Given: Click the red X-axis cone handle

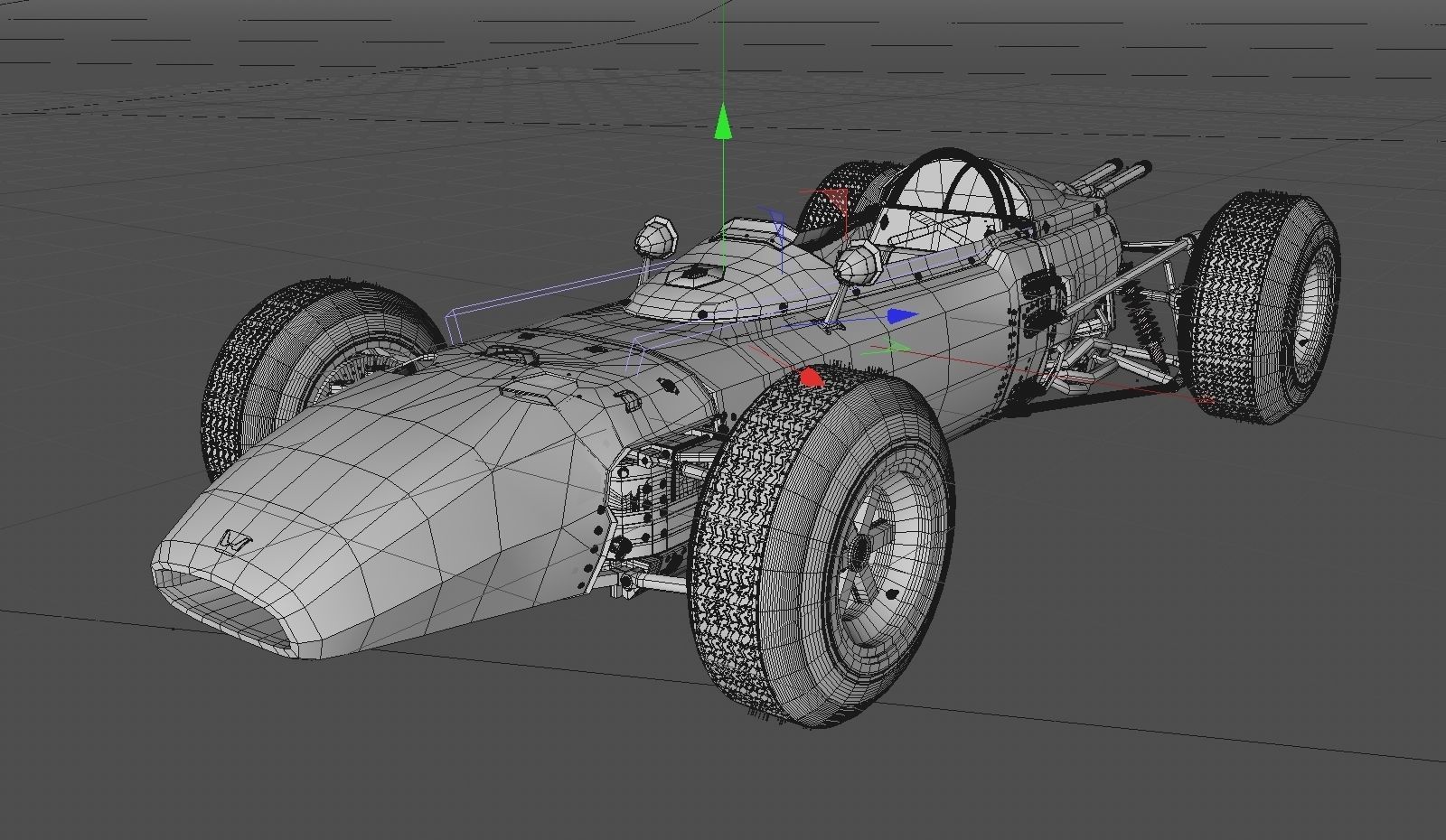Looking at the screenshot, I should click(812, 377).
